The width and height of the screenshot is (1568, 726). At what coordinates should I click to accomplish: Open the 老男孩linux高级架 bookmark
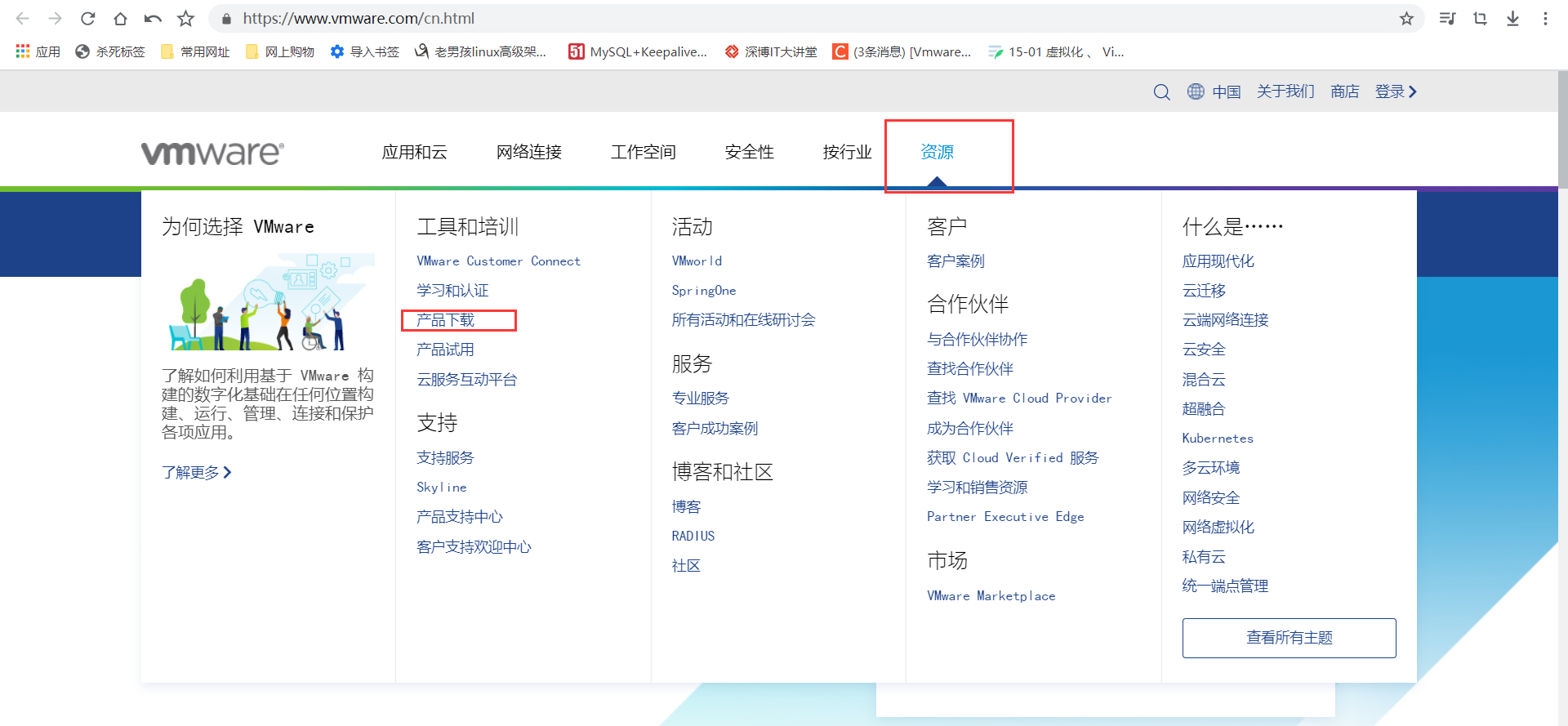click(481, 51)
